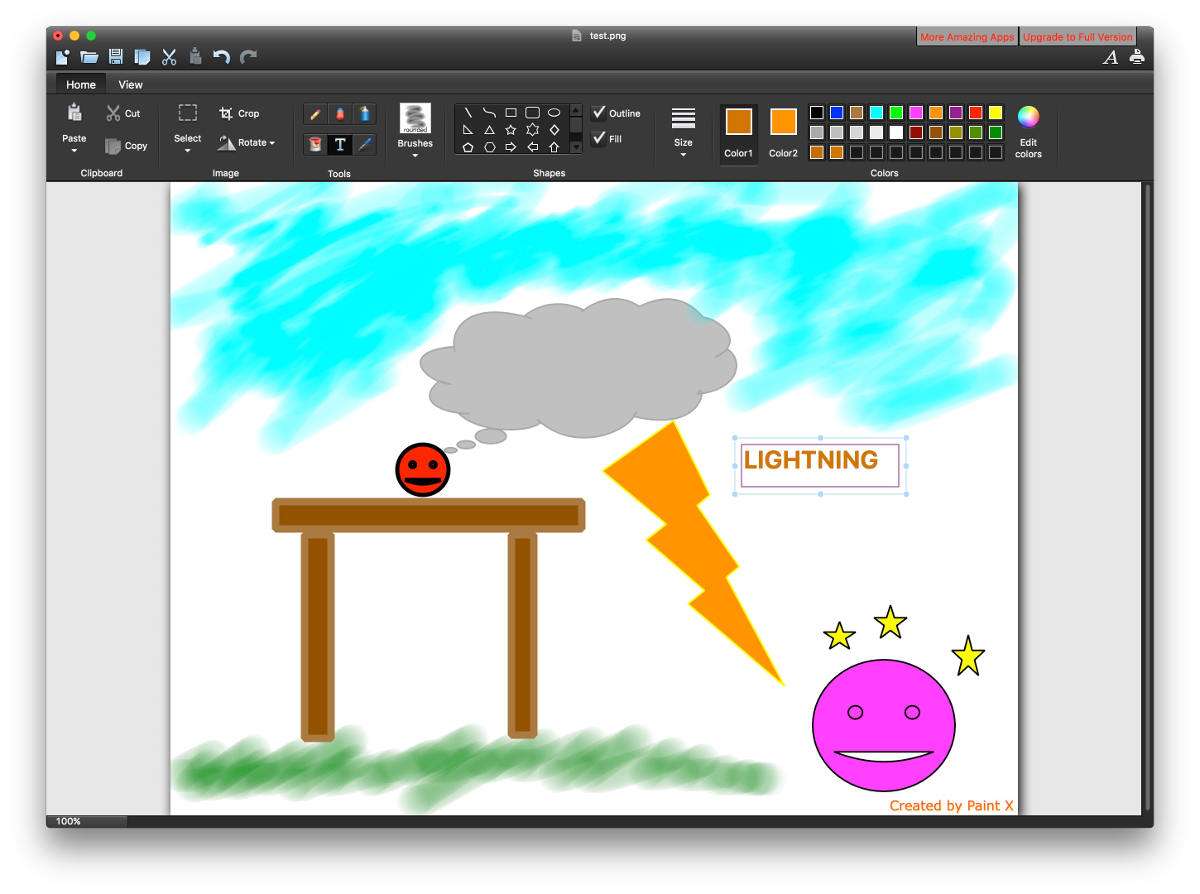This screenshot has width=1200, height=894.
Task: Select the Pencil tool
Action: (x=315, y=114)
